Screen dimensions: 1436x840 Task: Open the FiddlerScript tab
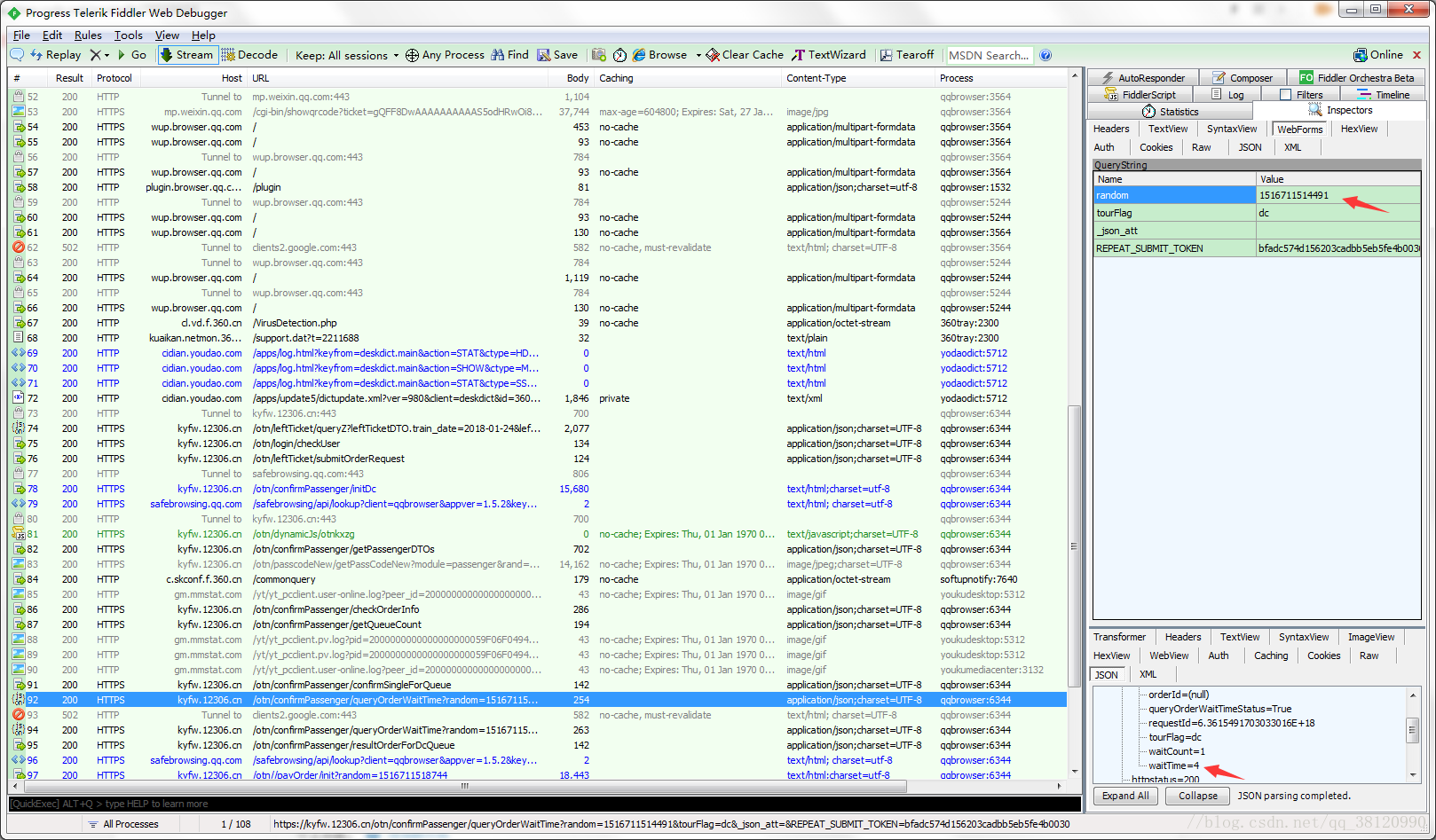click(1140, 95)
